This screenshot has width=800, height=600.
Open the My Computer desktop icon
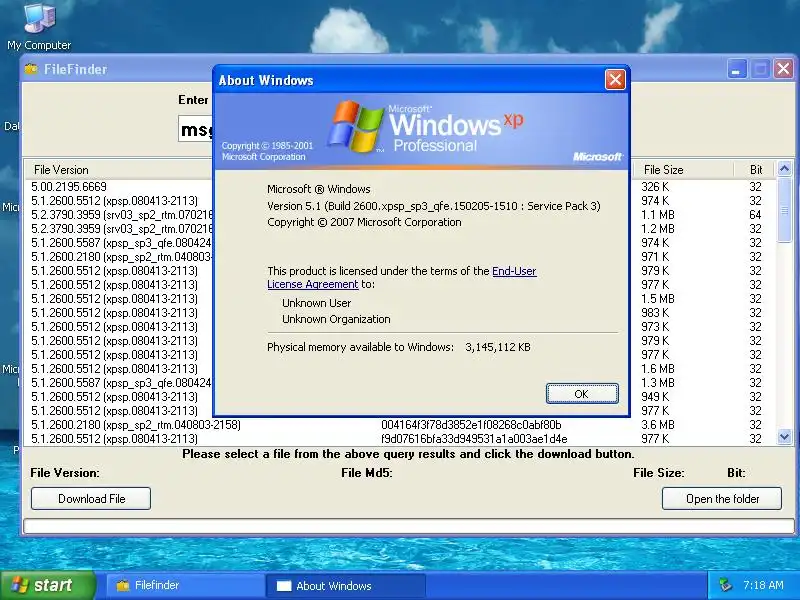39,28
